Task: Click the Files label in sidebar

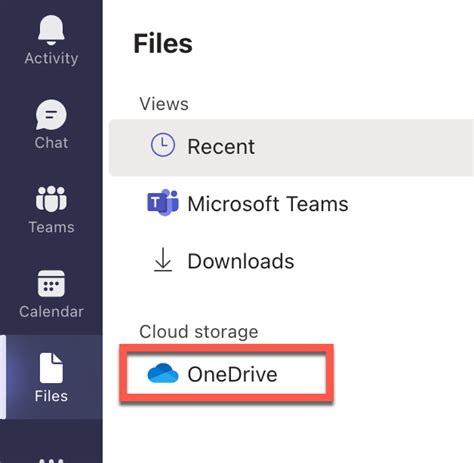Action: (x=51, y=396)
